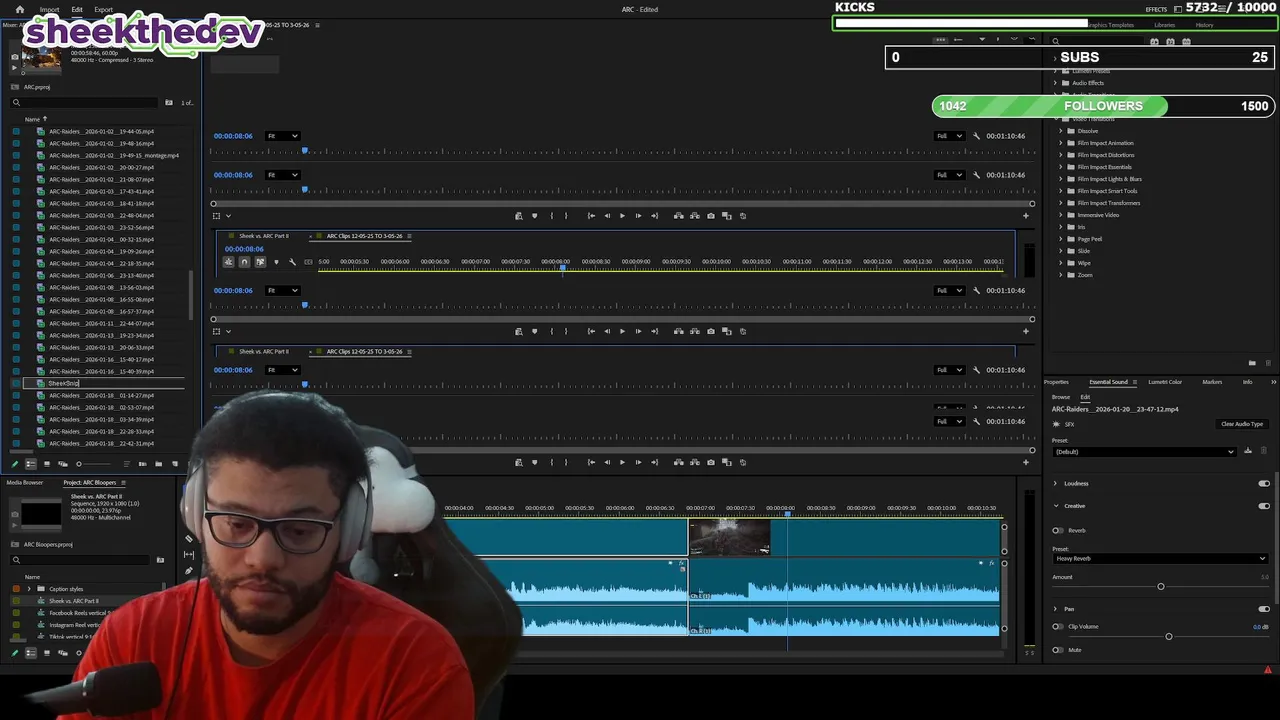
Task: Click Export Frame camera in topmost transport bar
Action: click(711, 216)
